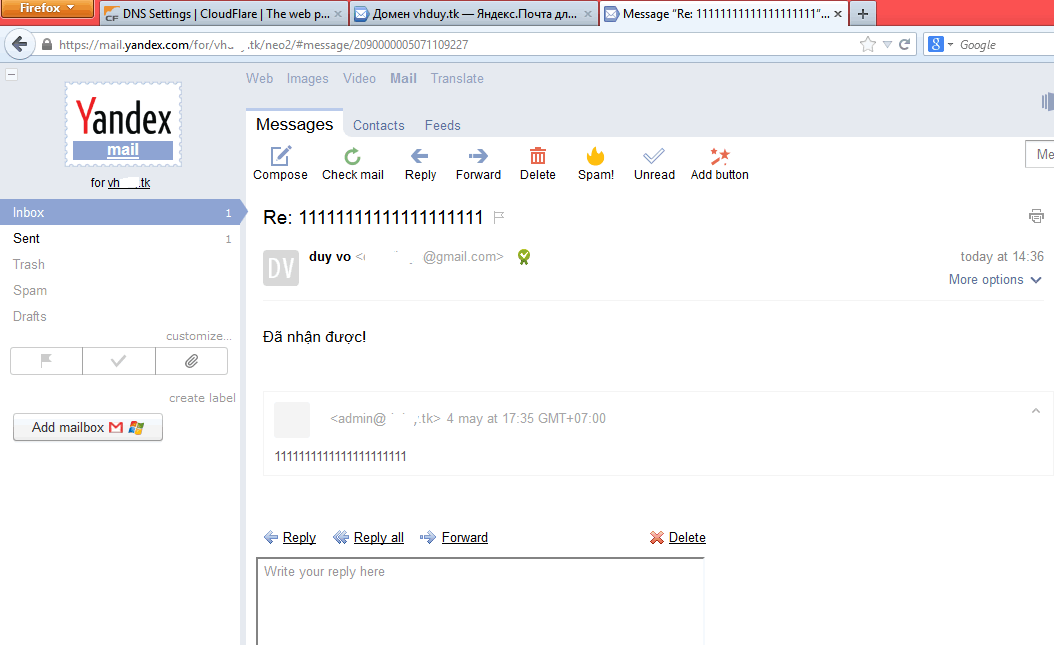Print the message with printer icon

(x=1036, y=216)
